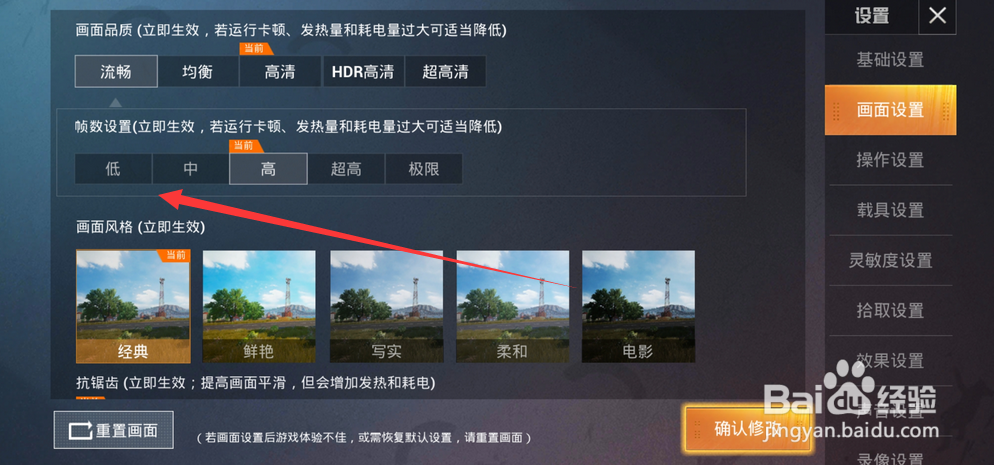The height and width of the screenshot is (465, 994).
Task: Go to 载具设置 tab
Action: pyautogui.click(x=890, y=210)
